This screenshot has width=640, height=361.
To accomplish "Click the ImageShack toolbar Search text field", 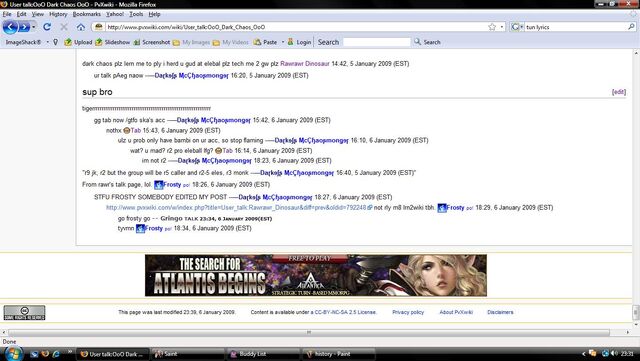I will [377, 42].
